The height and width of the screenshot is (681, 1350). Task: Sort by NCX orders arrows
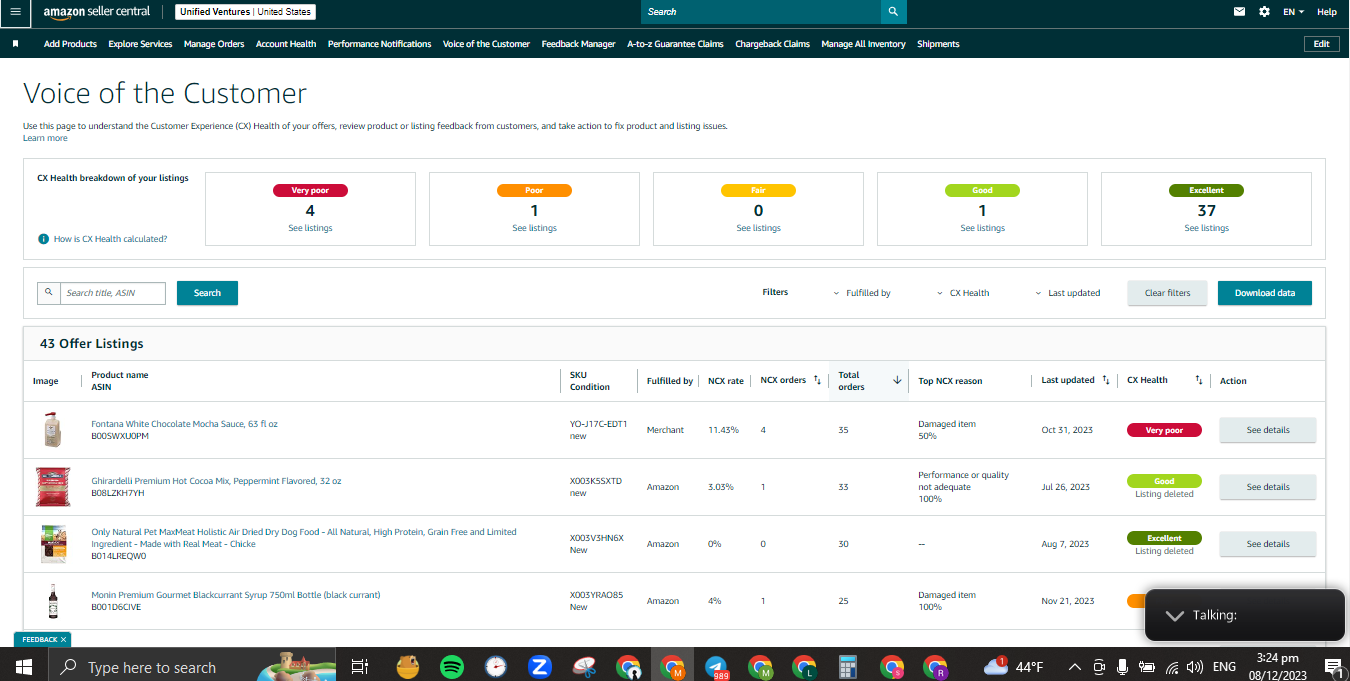click(817, 380)
